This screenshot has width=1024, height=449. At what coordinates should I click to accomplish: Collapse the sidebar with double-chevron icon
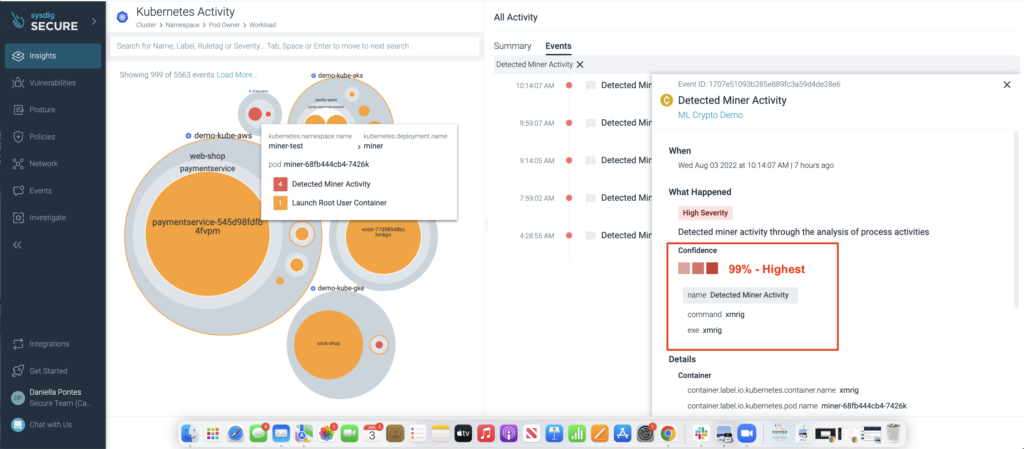18,245
